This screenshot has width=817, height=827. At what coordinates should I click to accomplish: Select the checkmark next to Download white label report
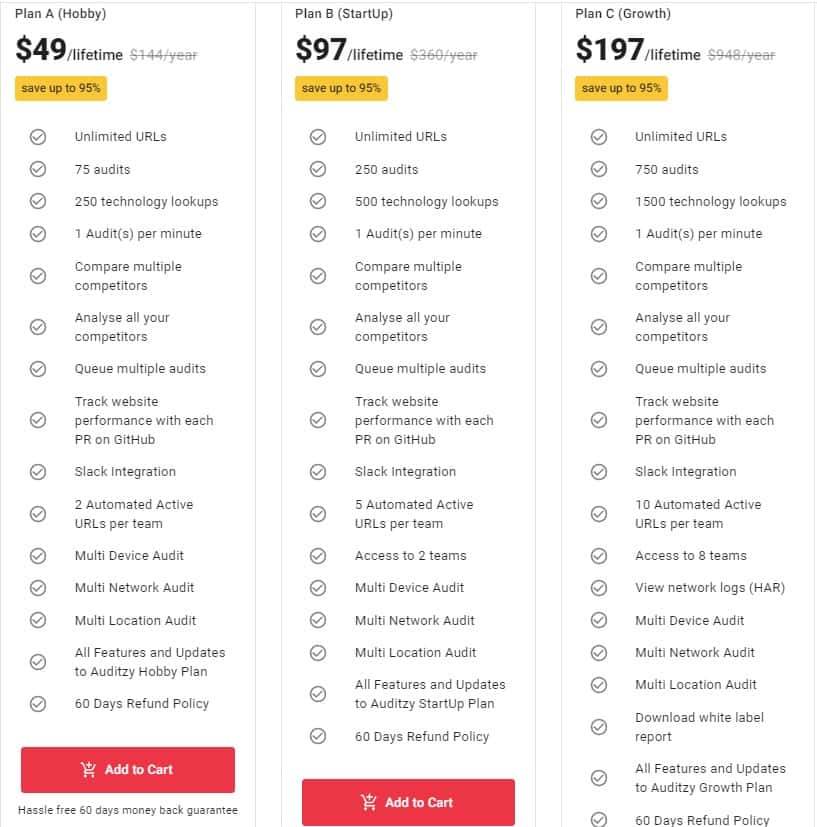(599, 726)
